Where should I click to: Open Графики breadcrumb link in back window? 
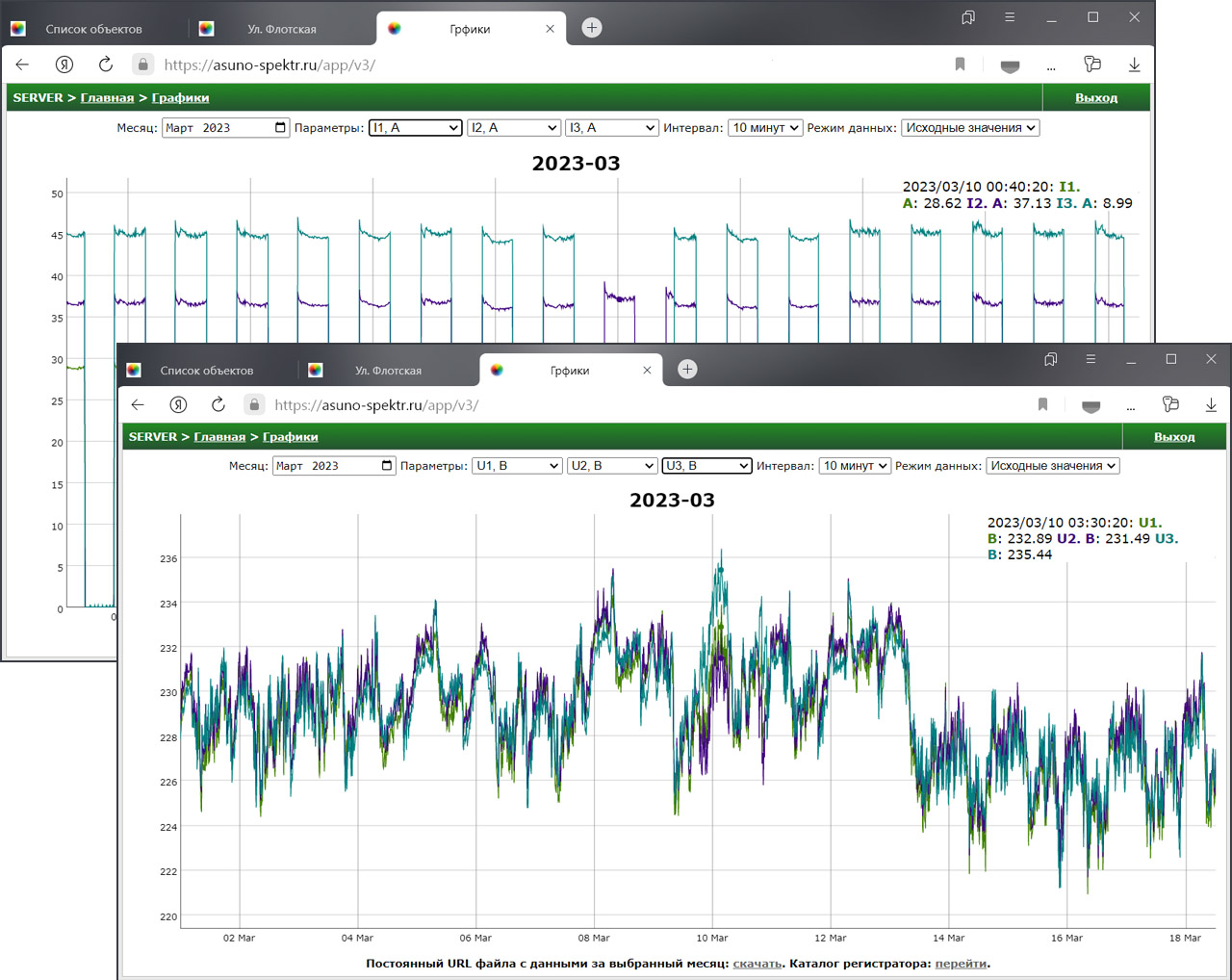pos(180,97)
